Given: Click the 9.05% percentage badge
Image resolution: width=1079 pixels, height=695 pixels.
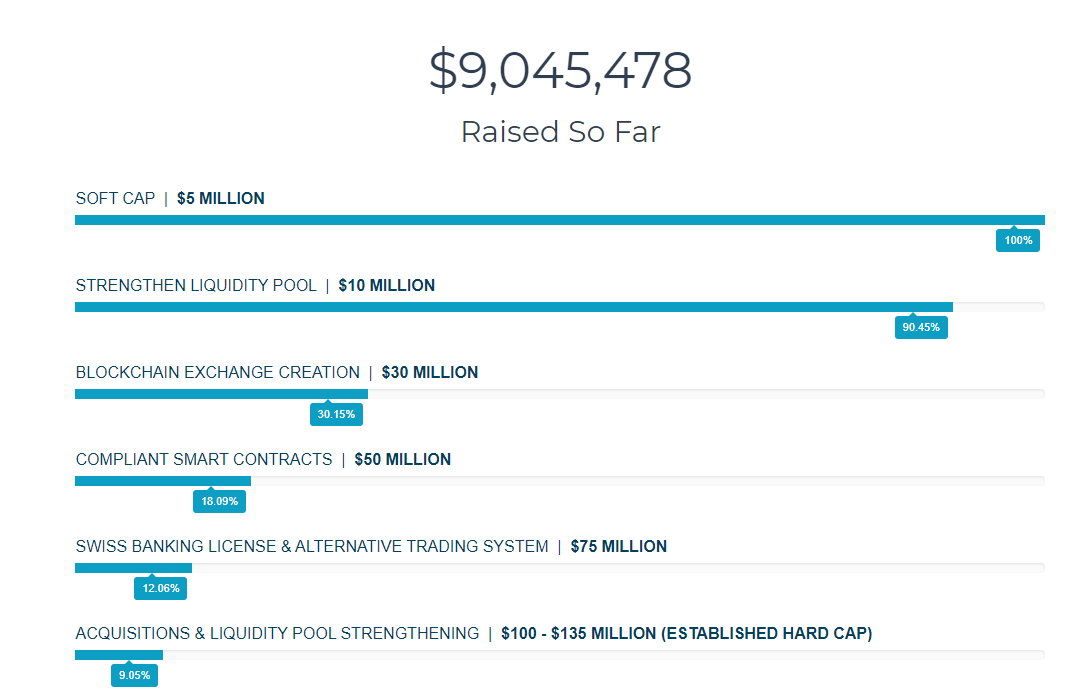Looking at the screenshot, I should coord(134,675).
